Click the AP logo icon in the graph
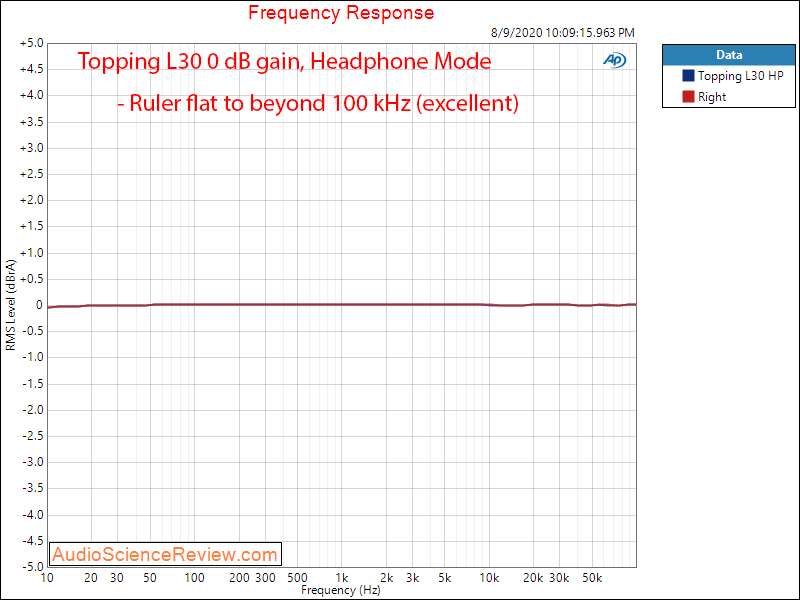800x600 pixels. point(614,60)
